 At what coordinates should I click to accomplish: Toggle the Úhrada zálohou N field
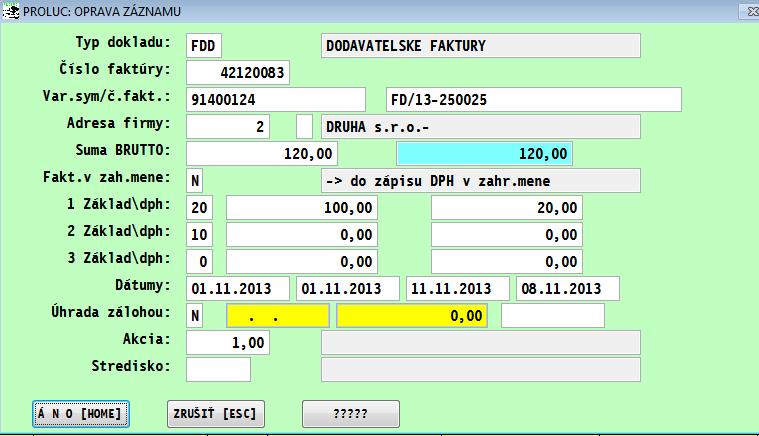[196, 316]
